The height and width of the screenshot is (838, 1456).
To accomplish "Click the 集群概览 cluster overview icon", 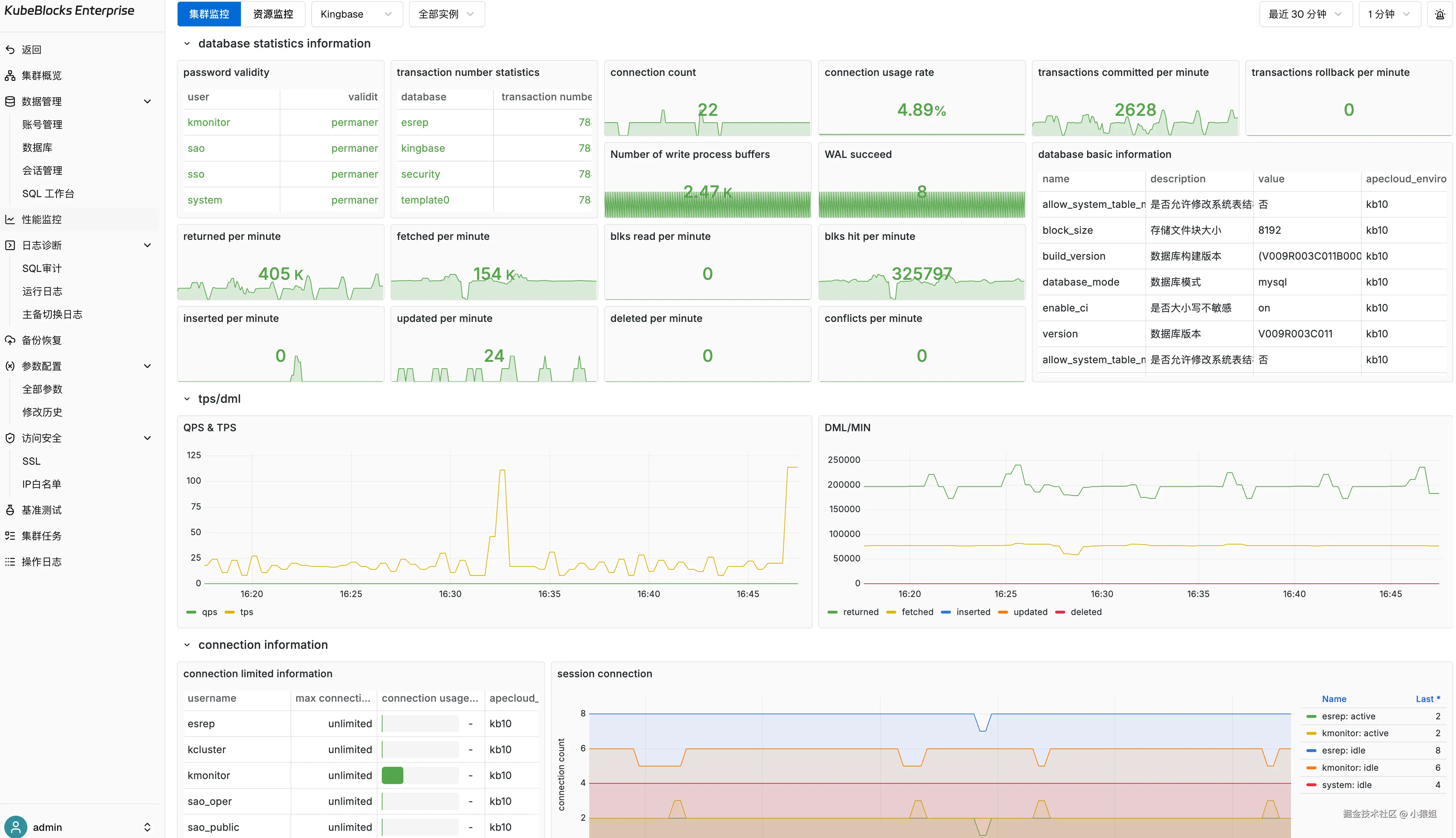I will (x=10, y=76).
